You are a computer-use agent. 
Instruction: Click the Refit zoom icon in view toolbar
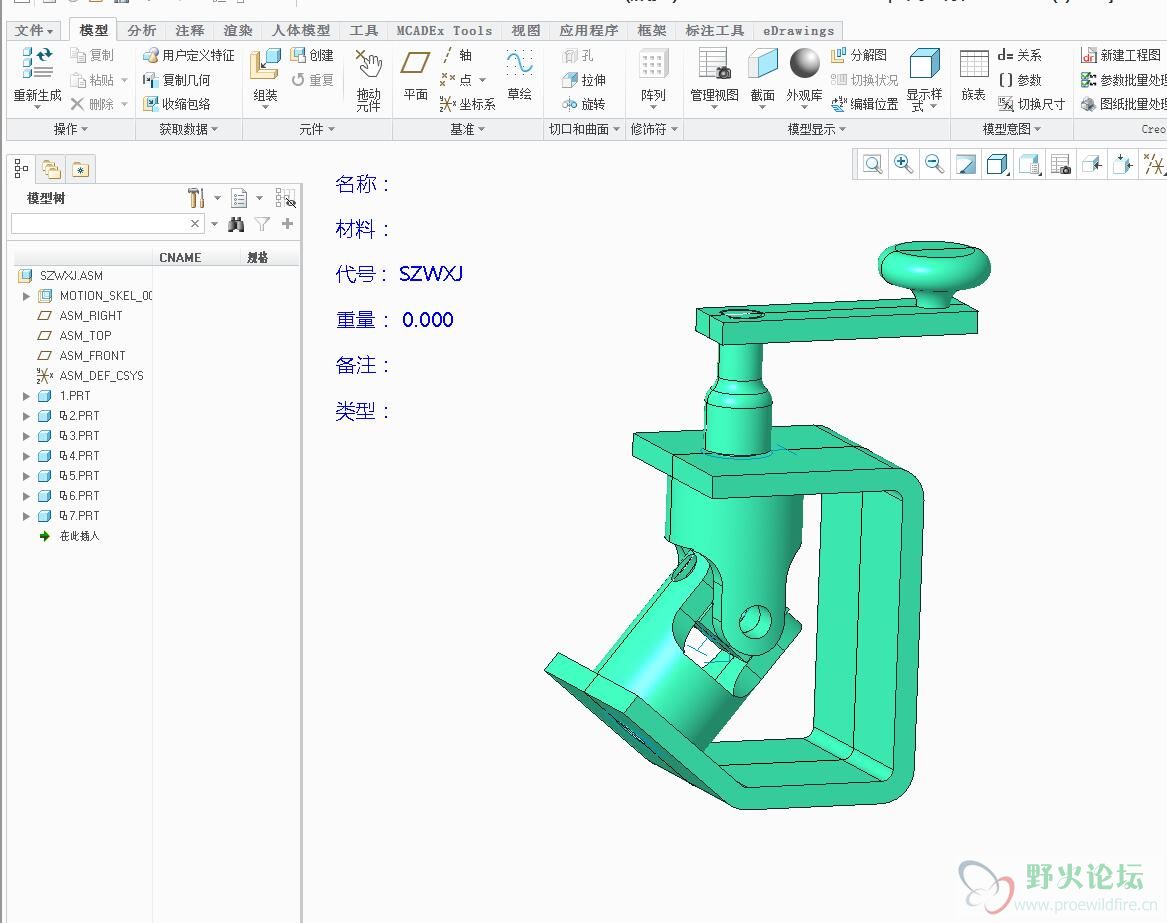872,164
